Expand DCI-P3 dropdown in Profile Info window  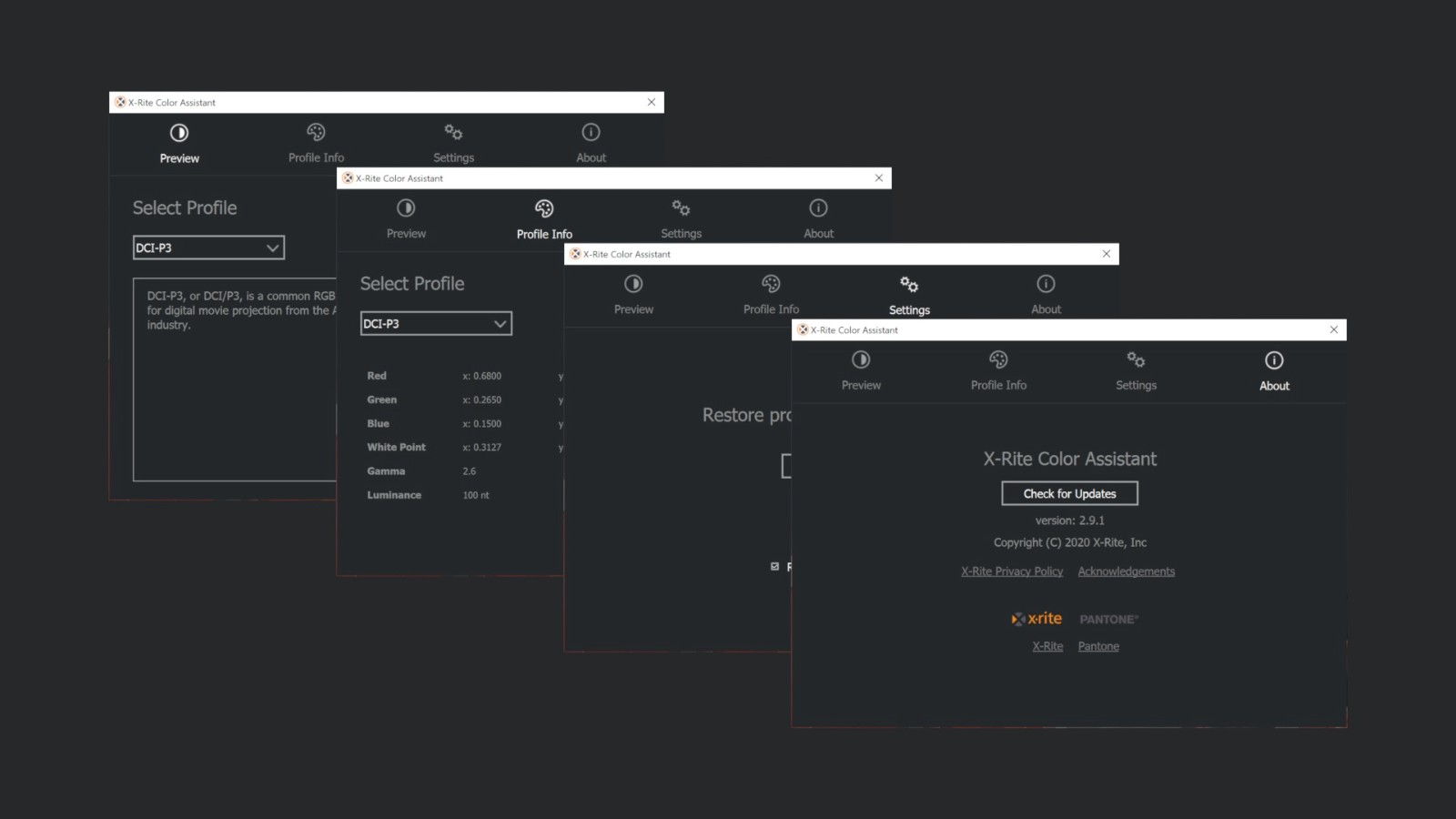[436, 323]
